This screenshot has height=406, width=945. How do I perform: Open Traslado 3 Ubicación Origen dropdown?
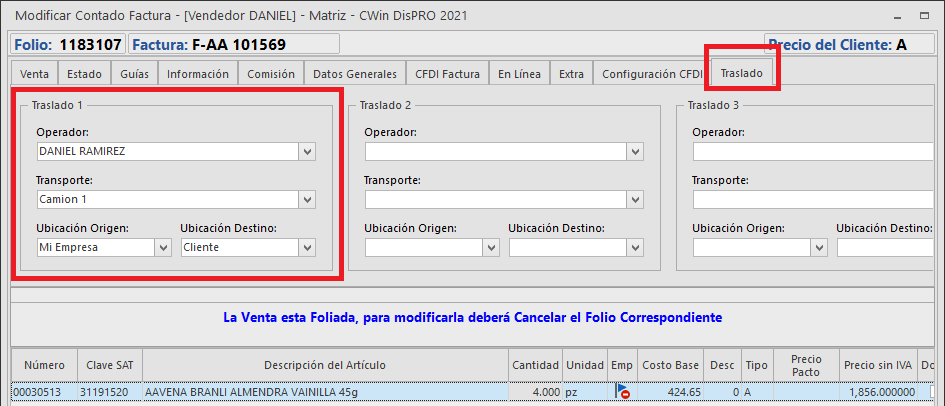819,247
